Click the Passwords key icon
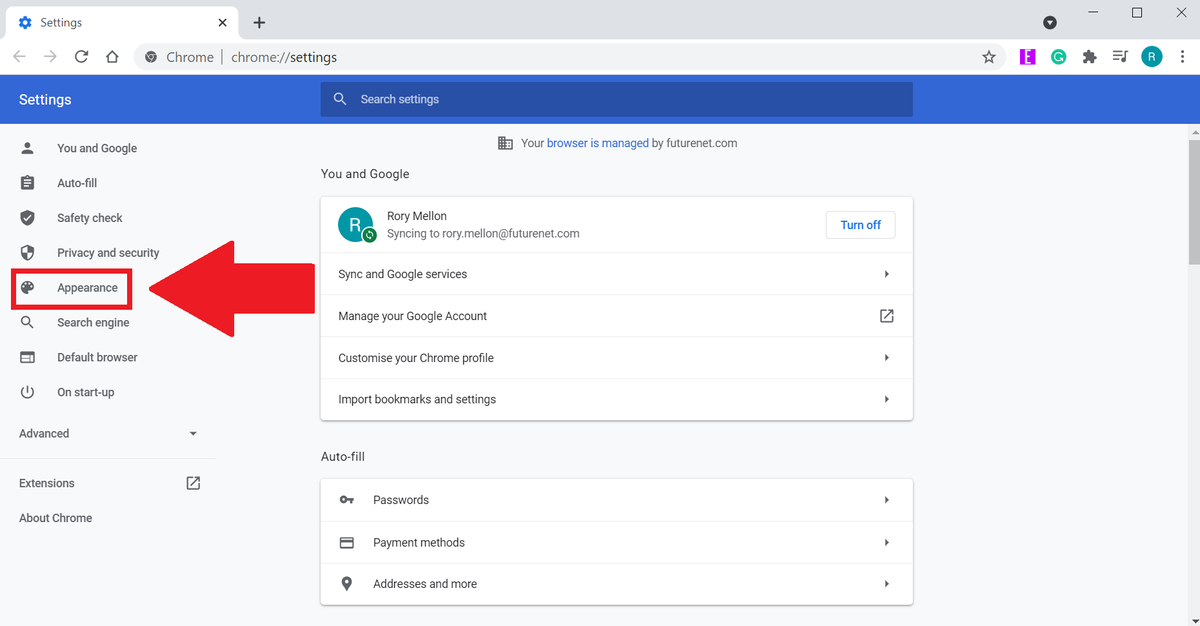 tap(347, 499)
